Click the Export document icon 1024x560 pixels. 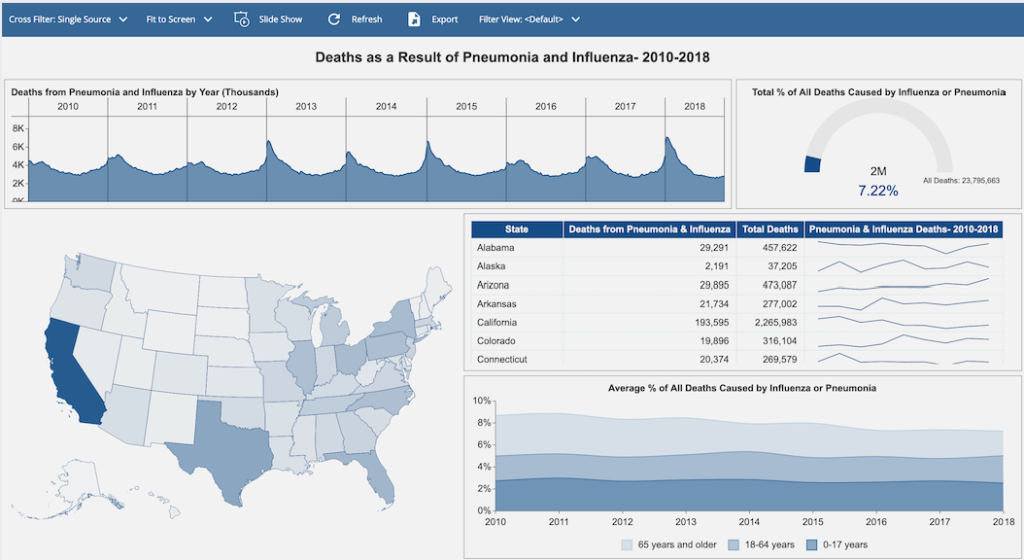(x=414, y=19)
